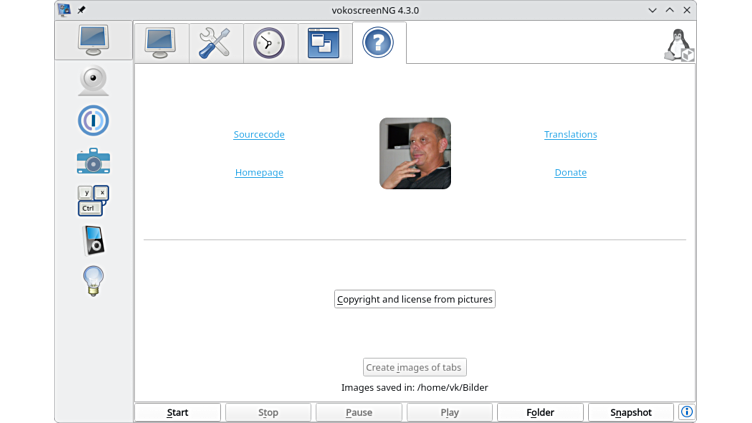Visit the Homepage link
The width and height of the screenshot is (752, 423).
point(259,173)
